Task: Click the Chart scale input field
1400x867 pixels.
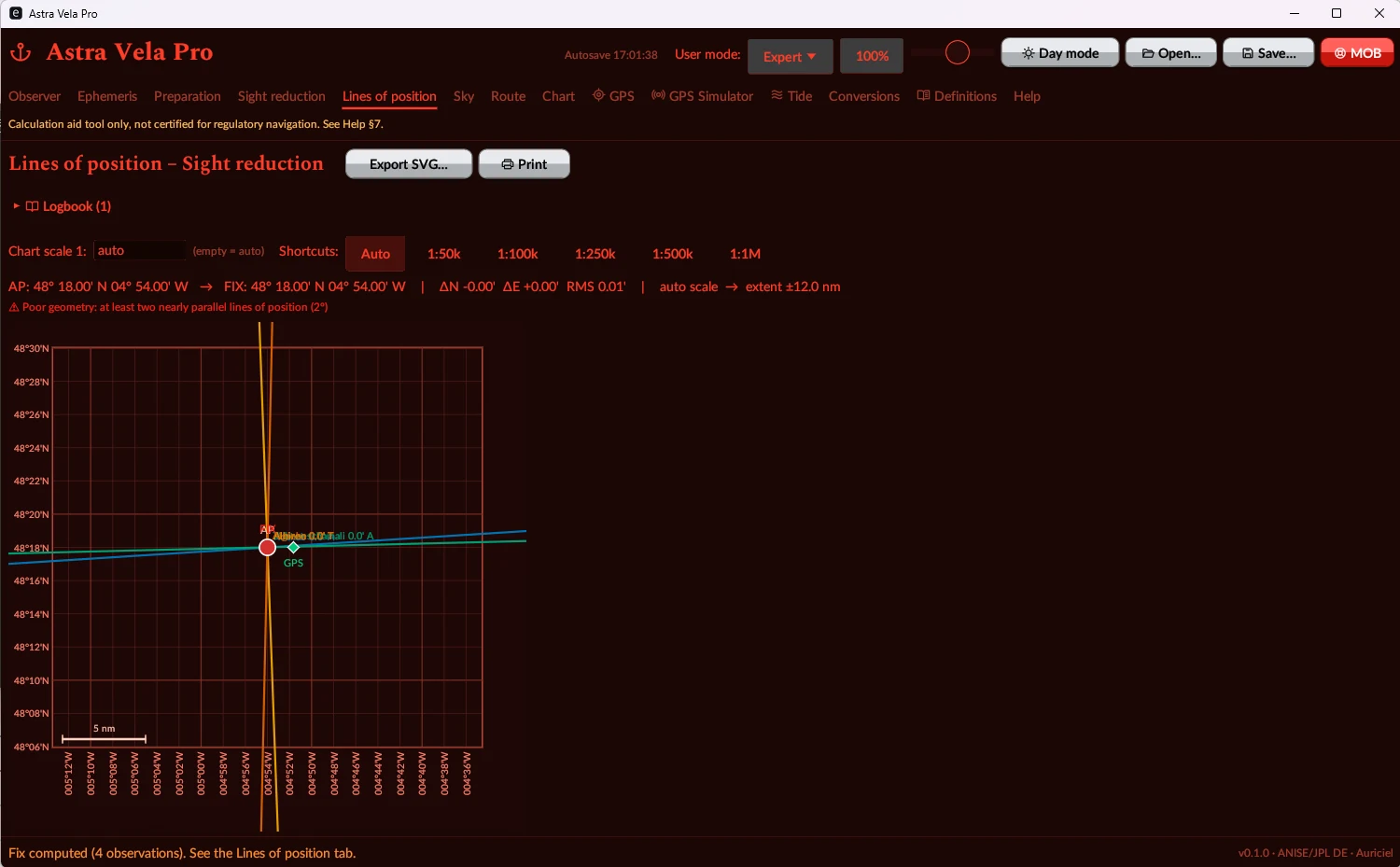Action: click(x=139, y=251)
